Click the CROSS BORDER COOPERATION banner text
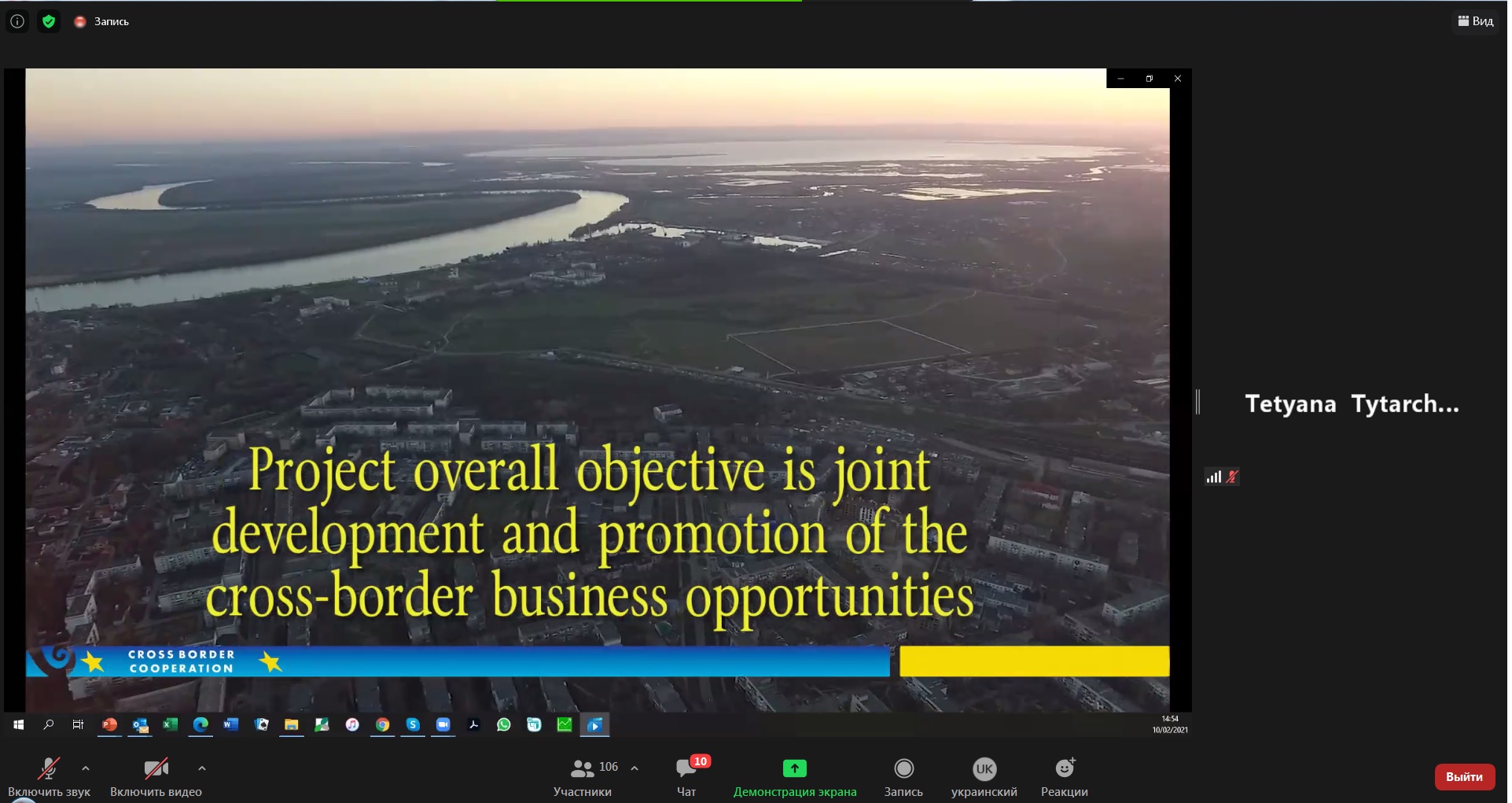The image size is (1512, 803). point(182,661)
